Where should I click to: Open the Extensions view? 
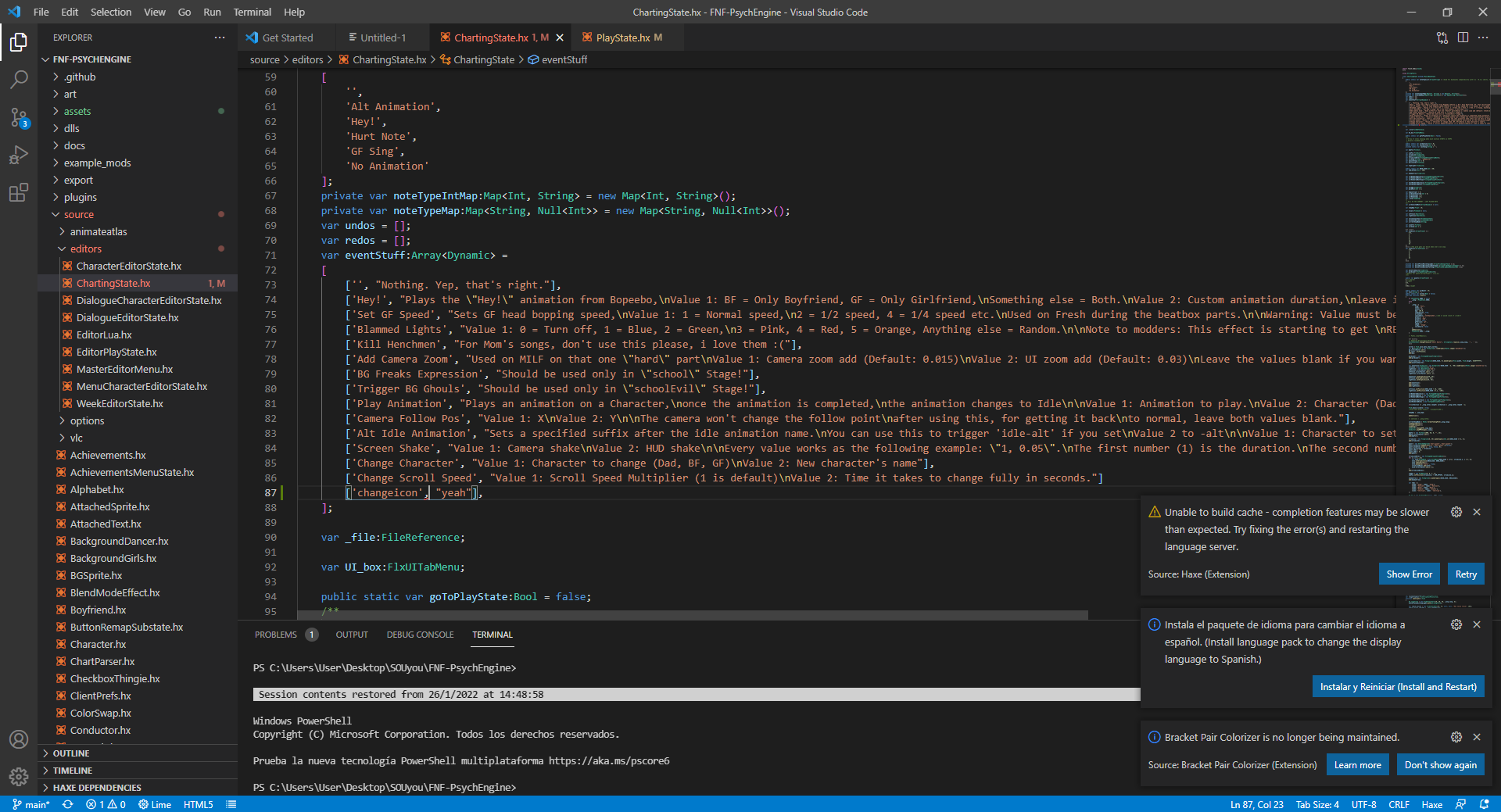[19, 192]
